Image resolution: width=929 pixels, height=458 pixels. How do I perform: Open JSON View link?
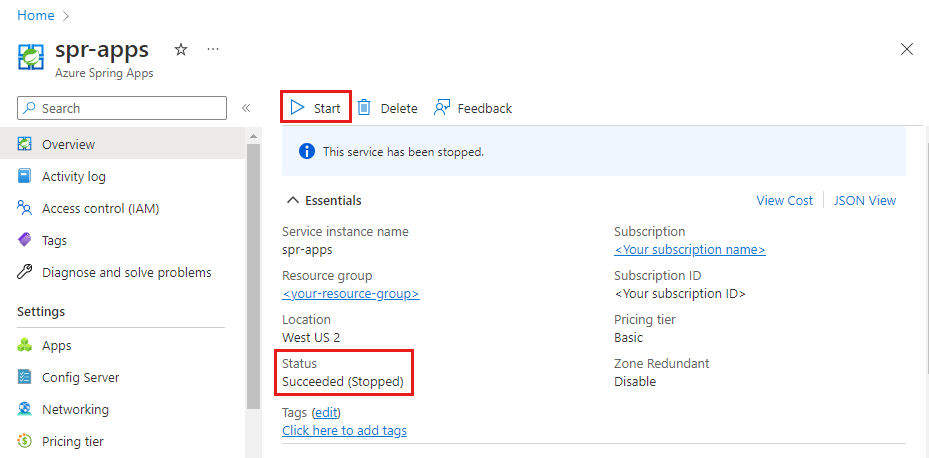click(864, 200)
